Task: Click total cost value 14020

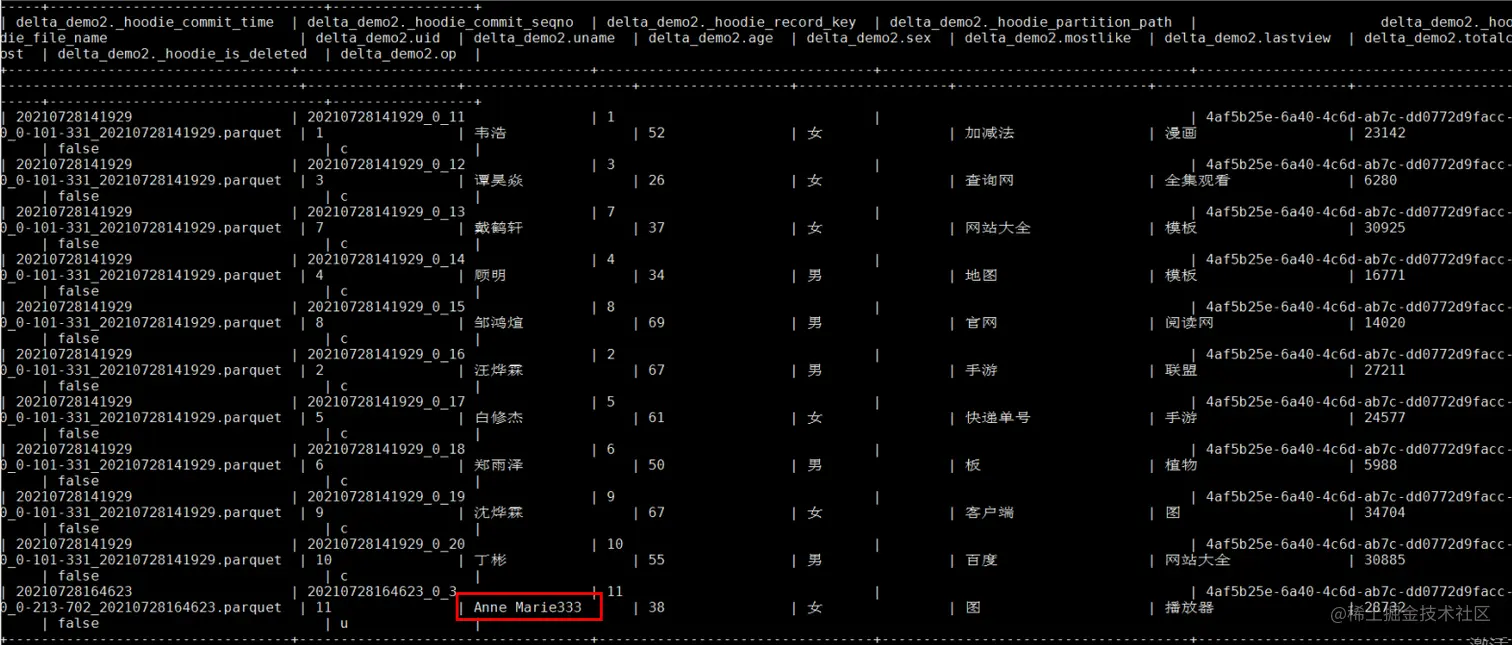Action: [1385, 323]
